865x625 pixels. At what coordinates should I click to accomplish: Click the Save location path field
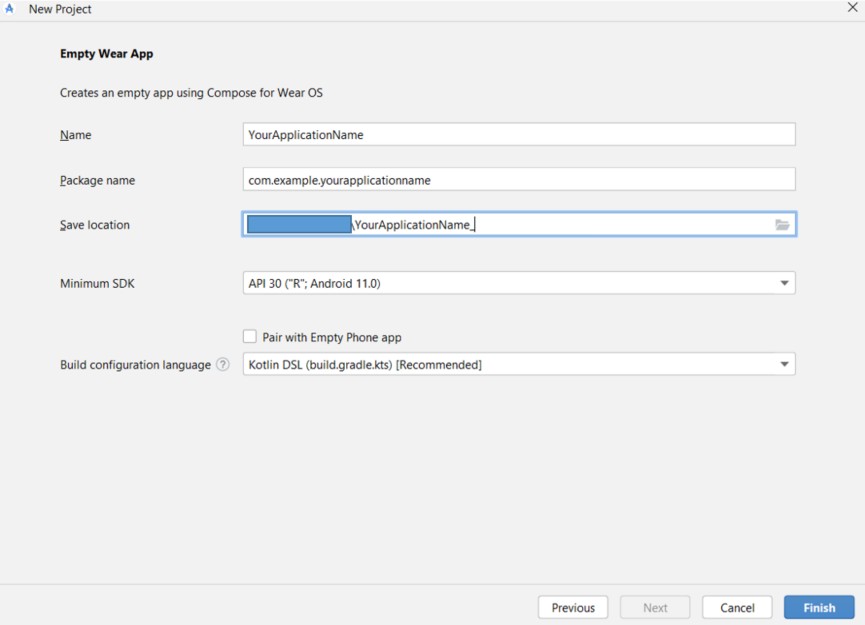coord(560,225)
